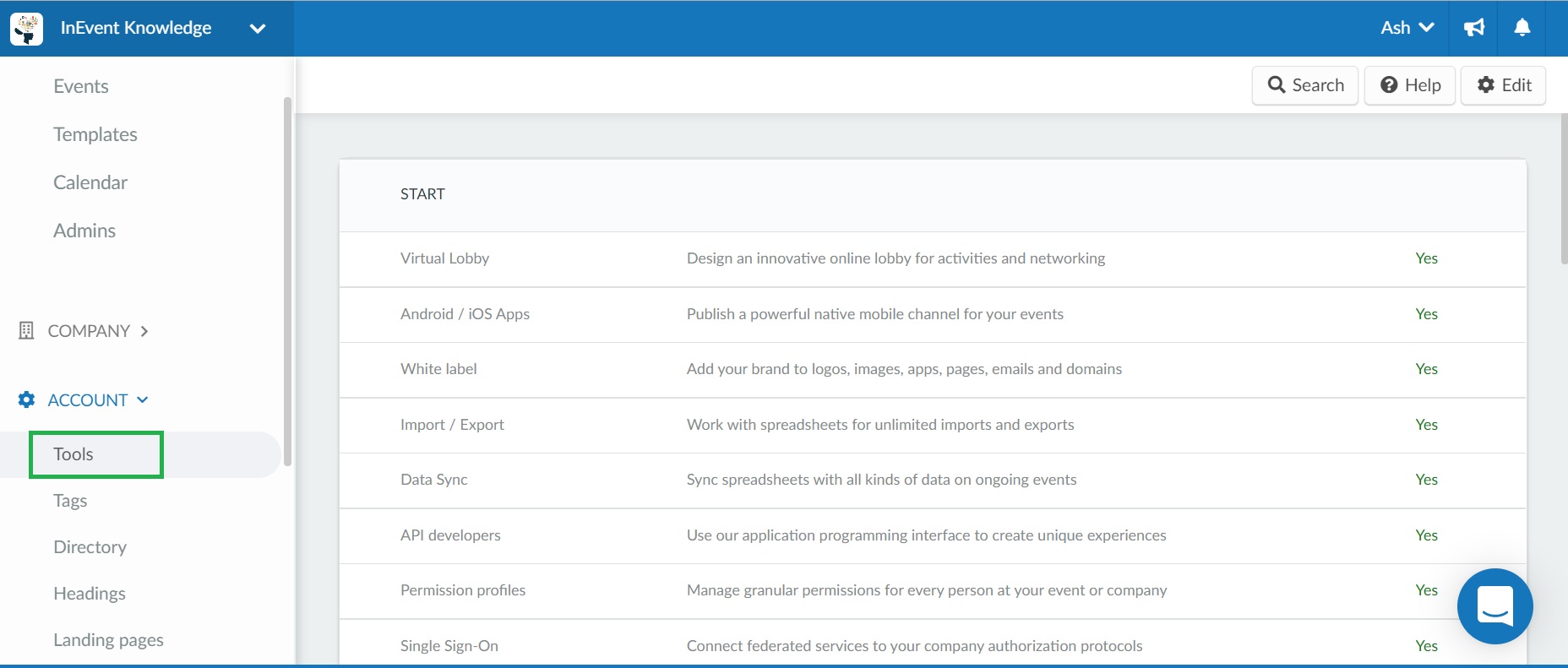Image resolution: width=1568 pixels, height=668 pixels.
Task: Open the Ash user dropdown
Action: (1407, 28)
